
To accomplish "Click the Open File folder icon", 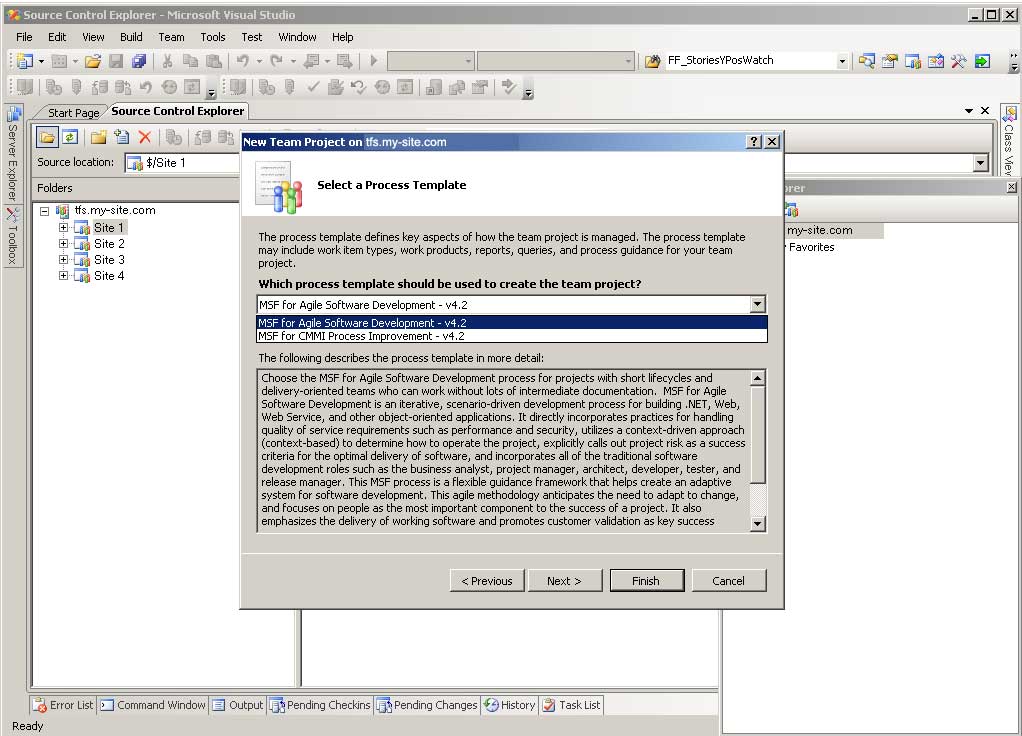I will point(93,61).
